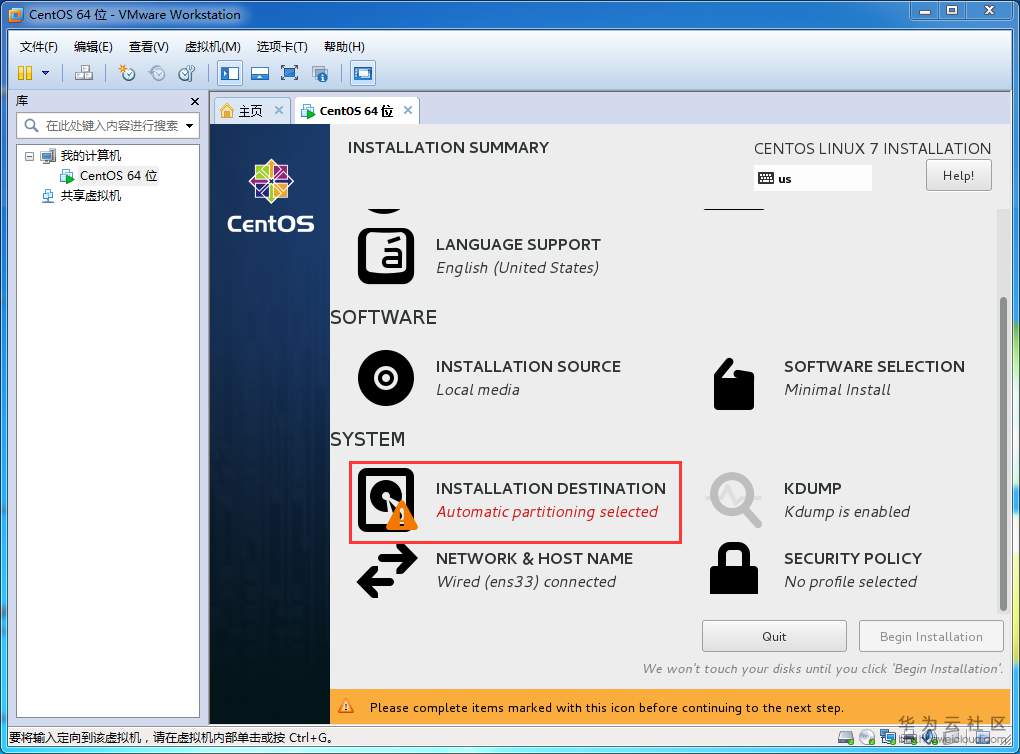The height and width of the screenshot is (754, 1020).
Task: Collapse the 我的计算机 tree node
Action: click(29, 156)
